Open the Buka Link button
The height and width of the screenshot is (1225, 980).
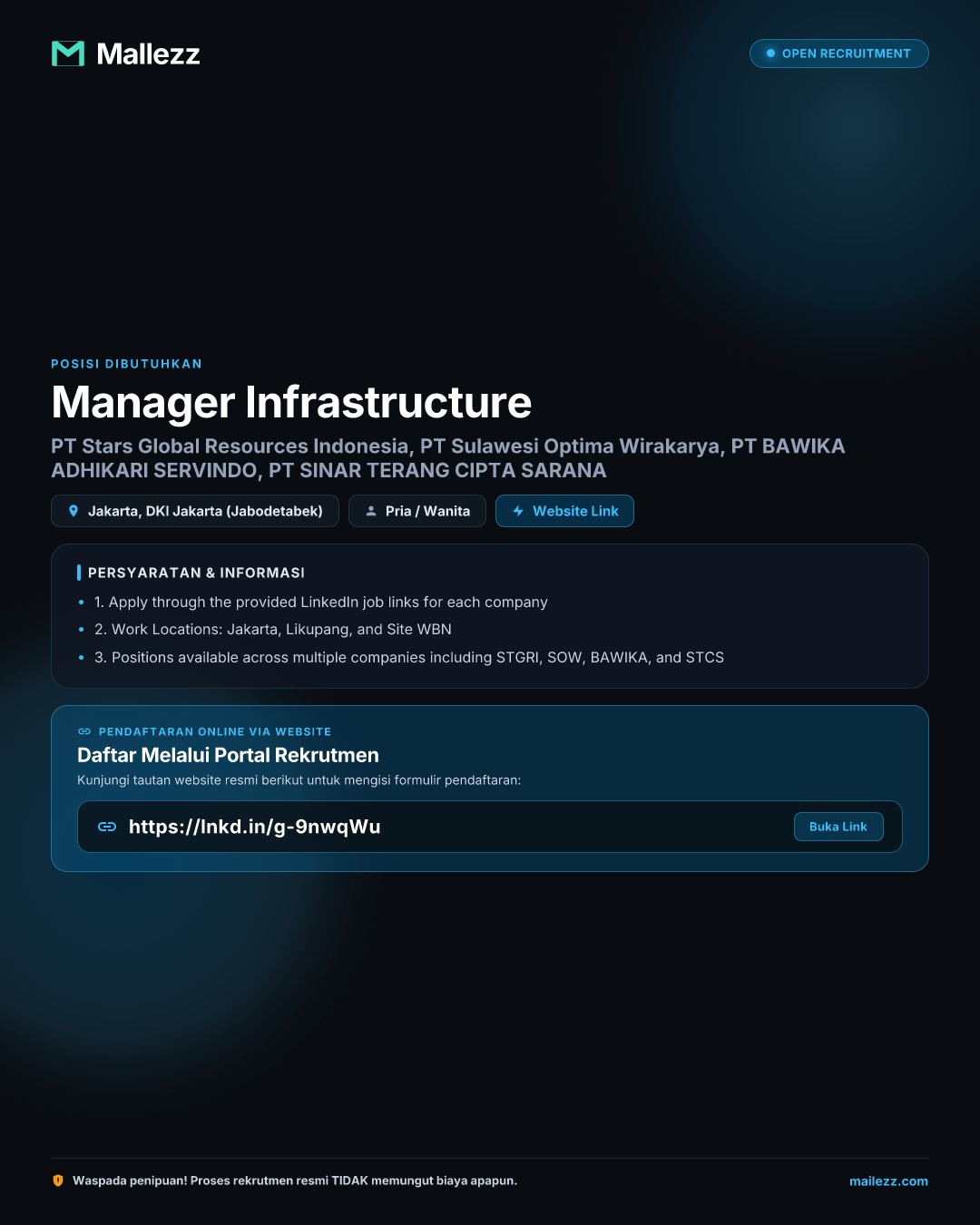838,827
